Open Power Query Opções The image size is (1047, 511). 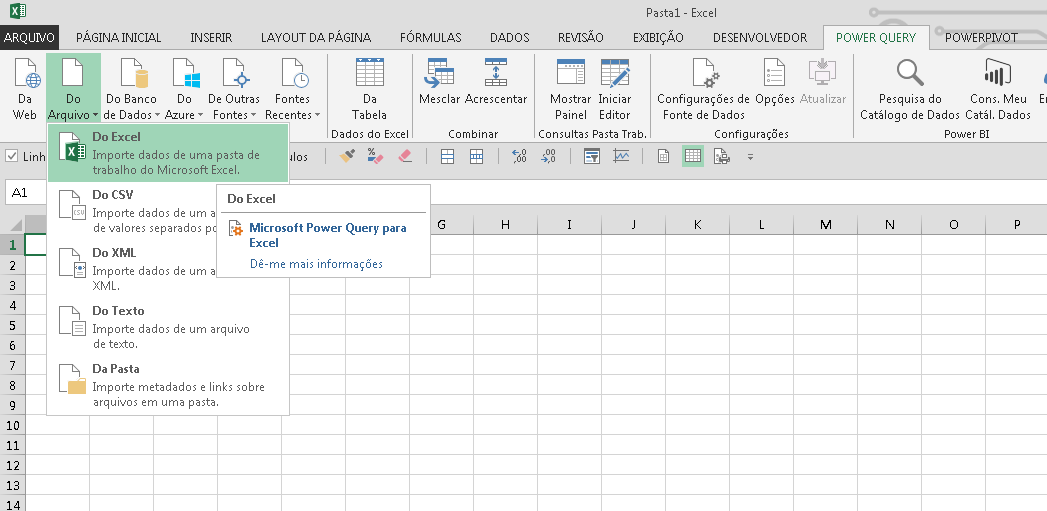click(x=775, y=82)
